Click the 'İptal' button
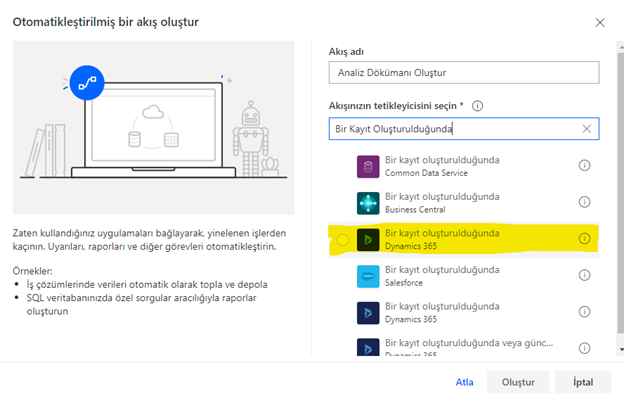 pos(583,382)
